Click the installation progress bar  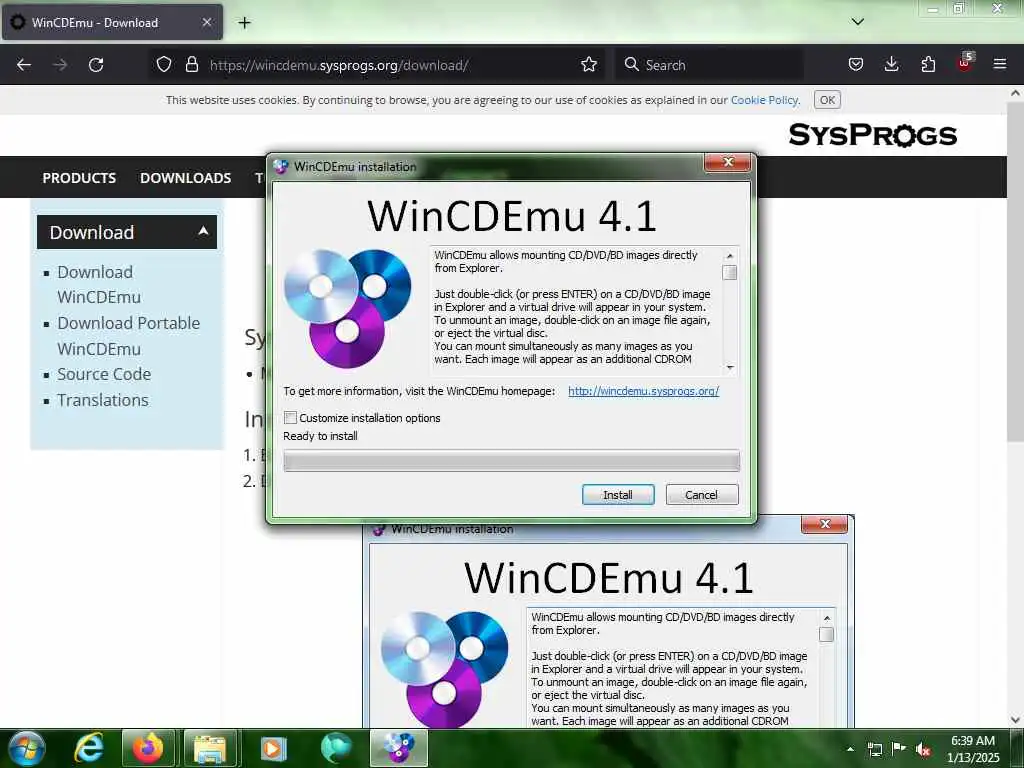[x=511, y=460]
